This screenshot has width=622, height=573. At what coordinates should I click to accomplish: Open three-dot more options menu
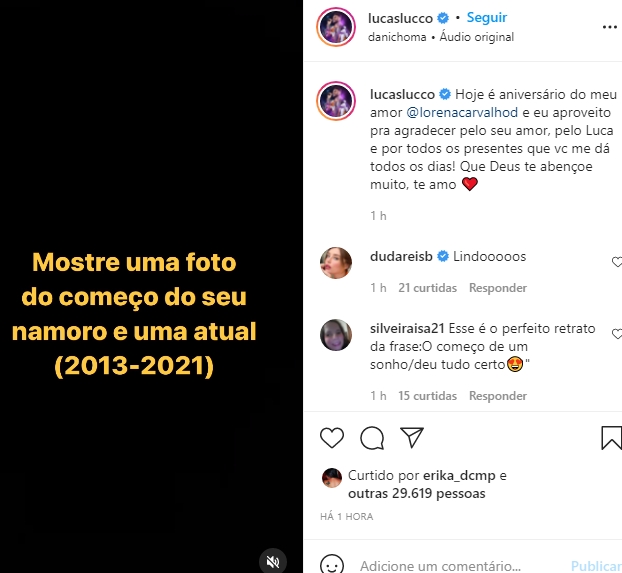pyautogui.click(x=609, y=27)
